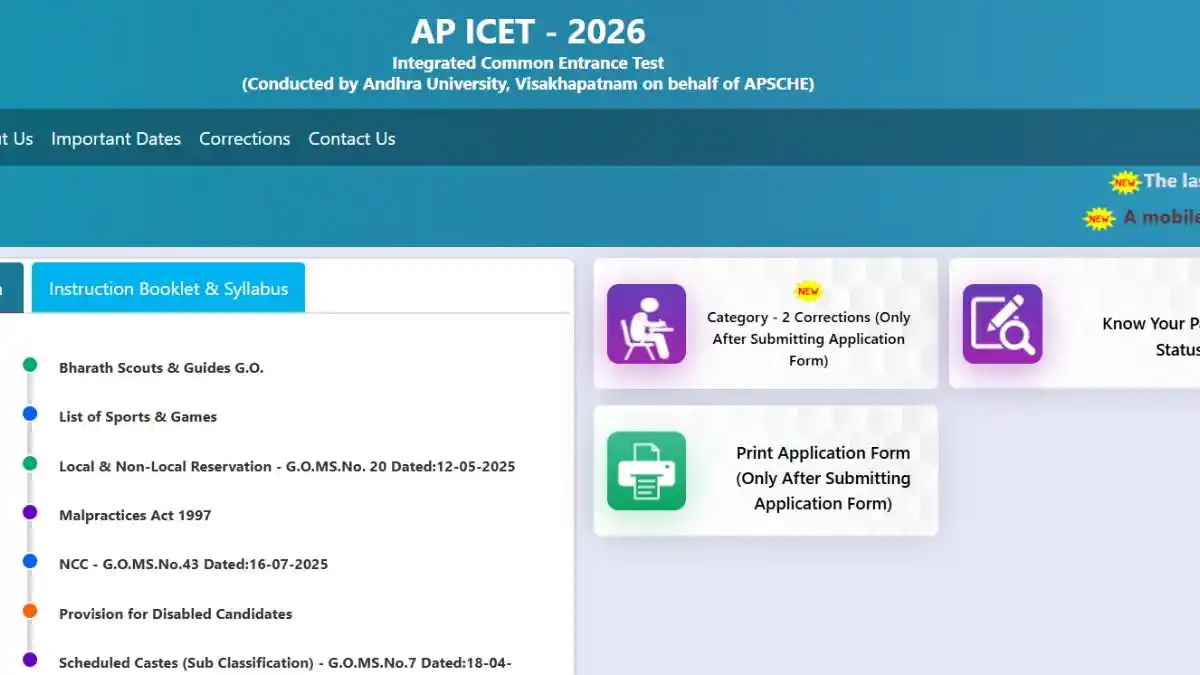This screenshot has height=675, width=1200.
Task: Open Contact Us in the navigation bar
Action: click(352, 139)
